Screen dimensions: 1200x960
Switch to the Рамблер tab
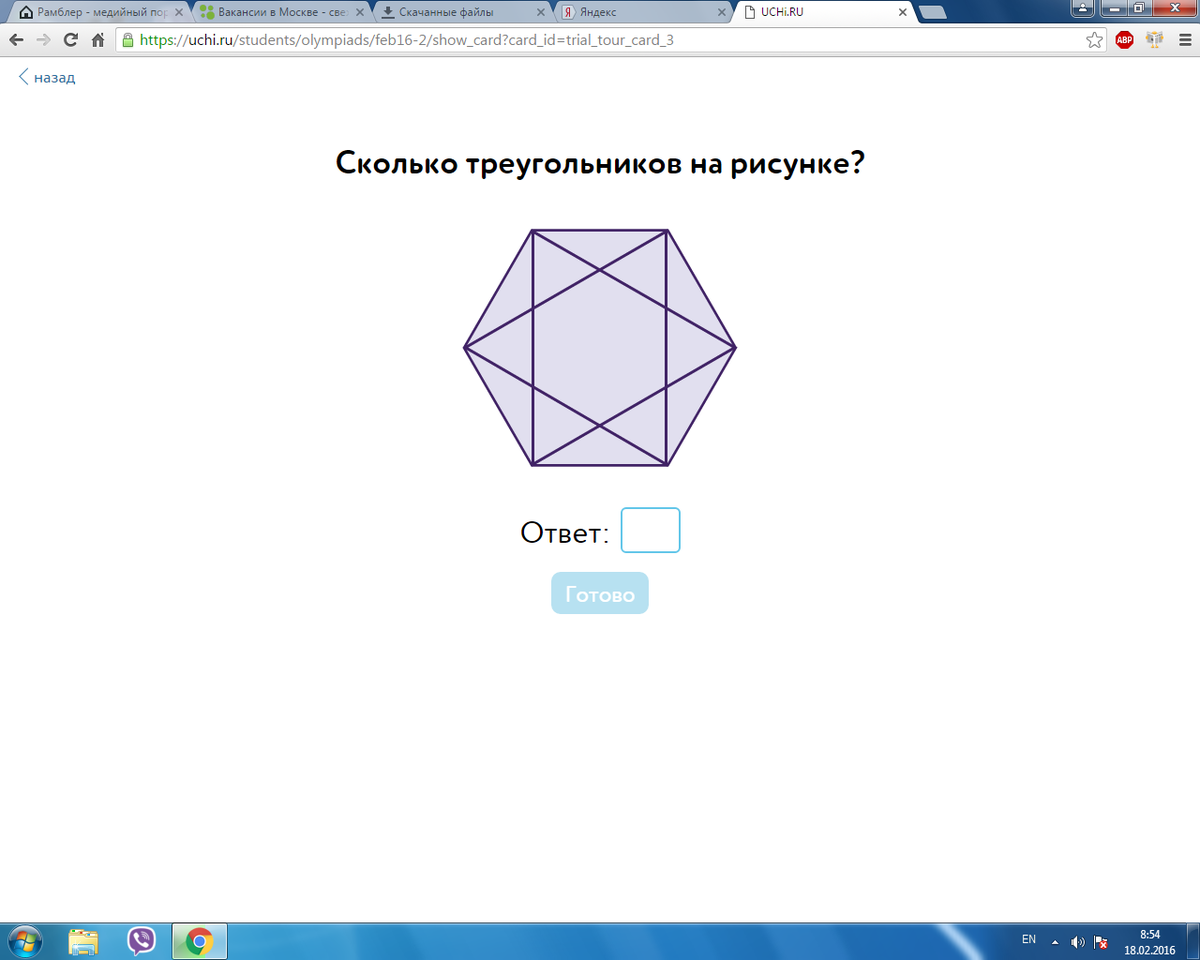[x=95, y=12]
